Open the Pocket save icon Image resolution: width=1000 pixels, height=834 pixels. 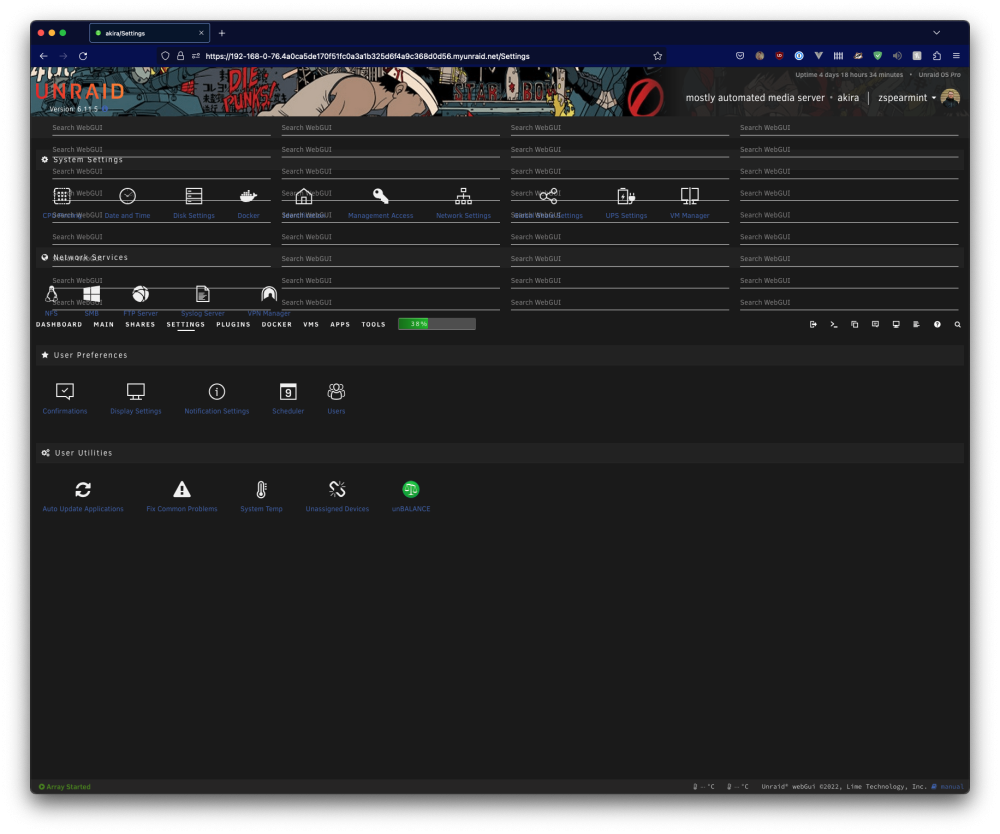(740, 56)
